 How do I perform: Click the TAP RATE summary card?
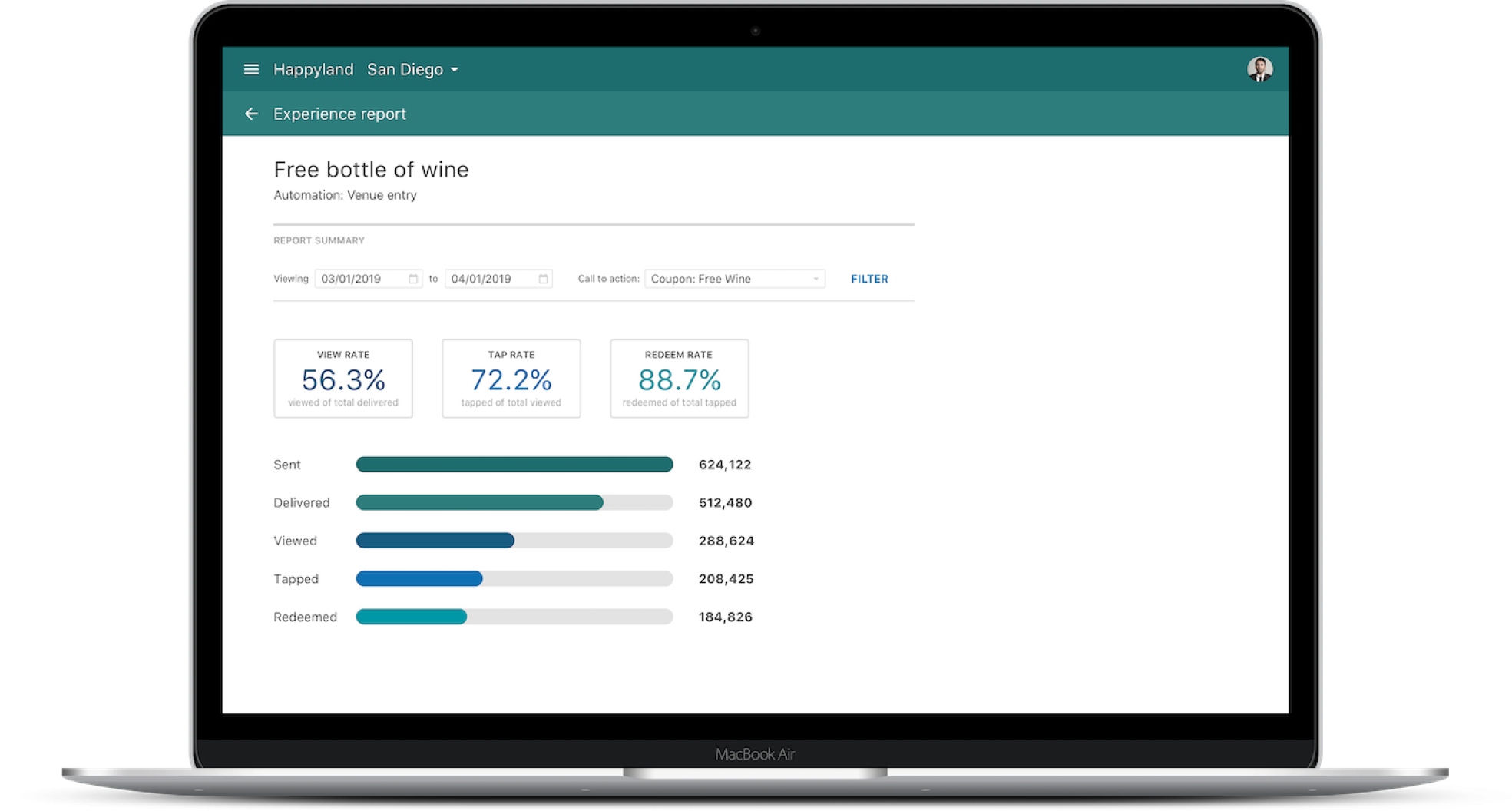[511, 379]
